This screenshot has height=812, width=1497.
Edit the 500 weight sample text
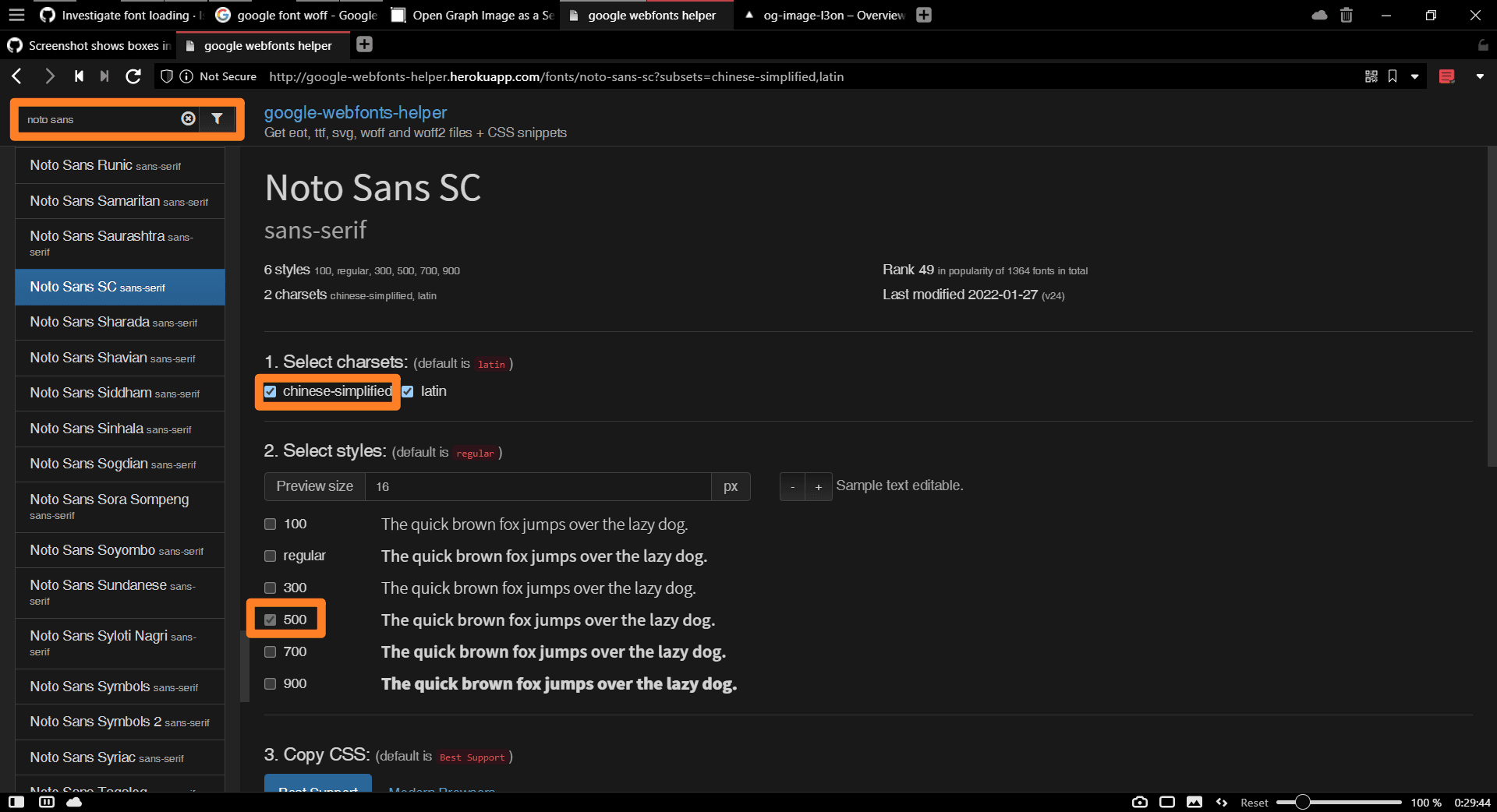pyautogui.click(x=547, y=620)
